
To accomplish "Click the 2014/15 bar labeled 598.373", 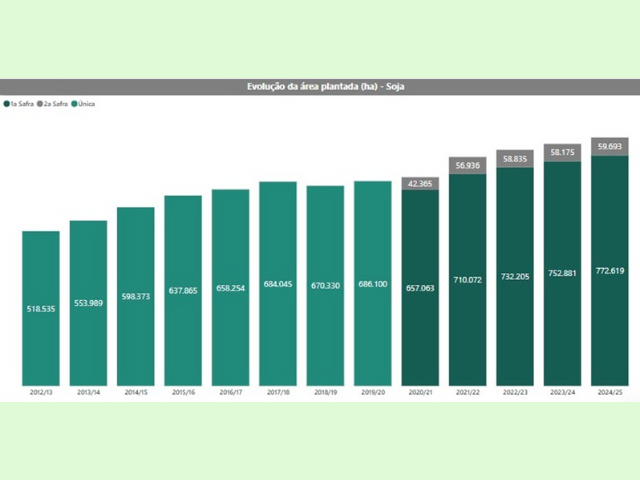I will pyautogui.click(x=135, y=296).
